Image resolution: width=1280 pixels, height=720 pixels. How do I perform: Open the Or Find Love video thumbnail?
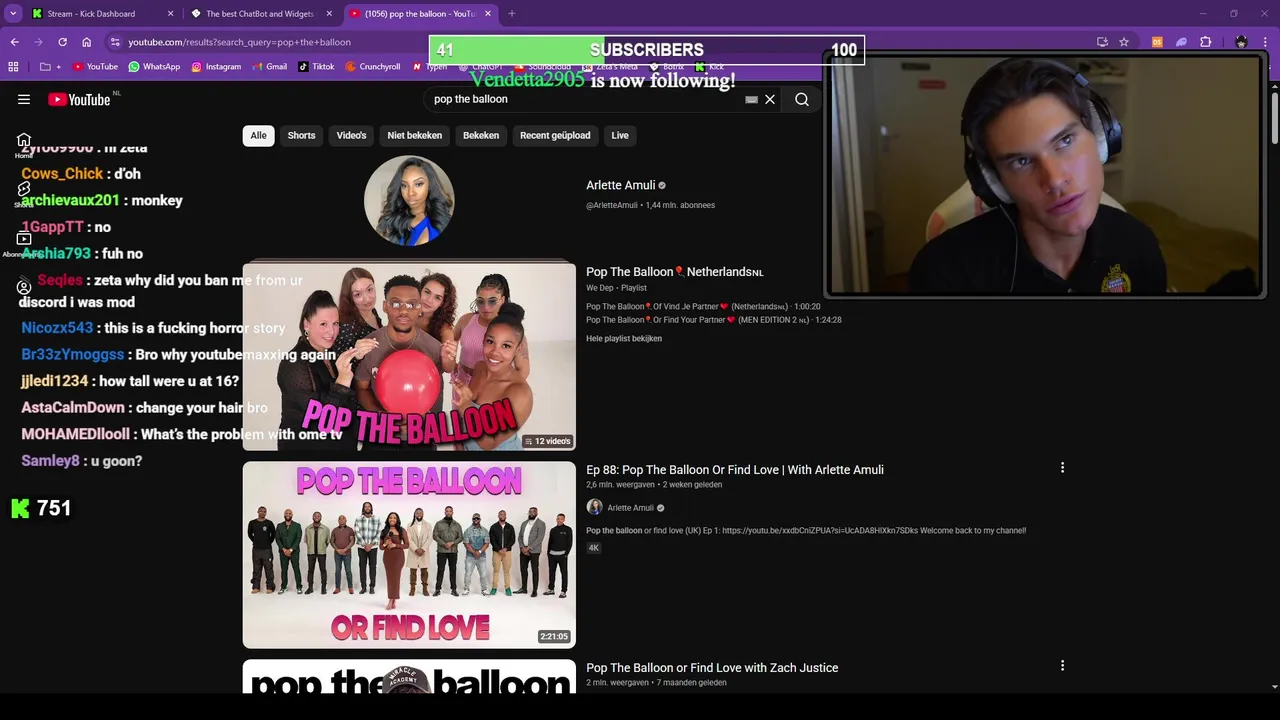tap(409, 555)
